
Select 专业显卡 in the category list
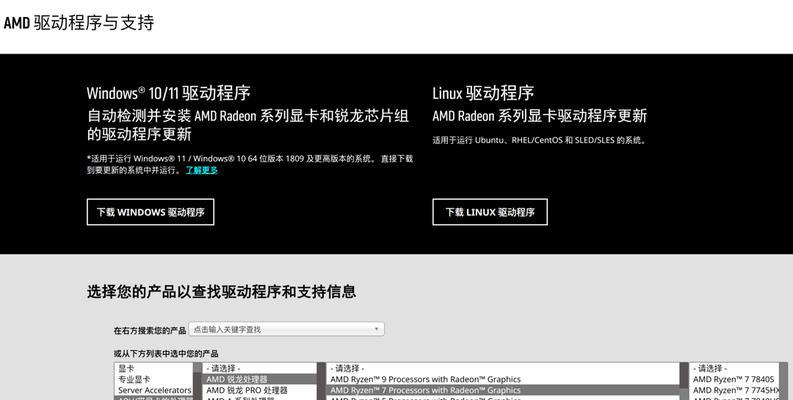(x=154, y=379)
